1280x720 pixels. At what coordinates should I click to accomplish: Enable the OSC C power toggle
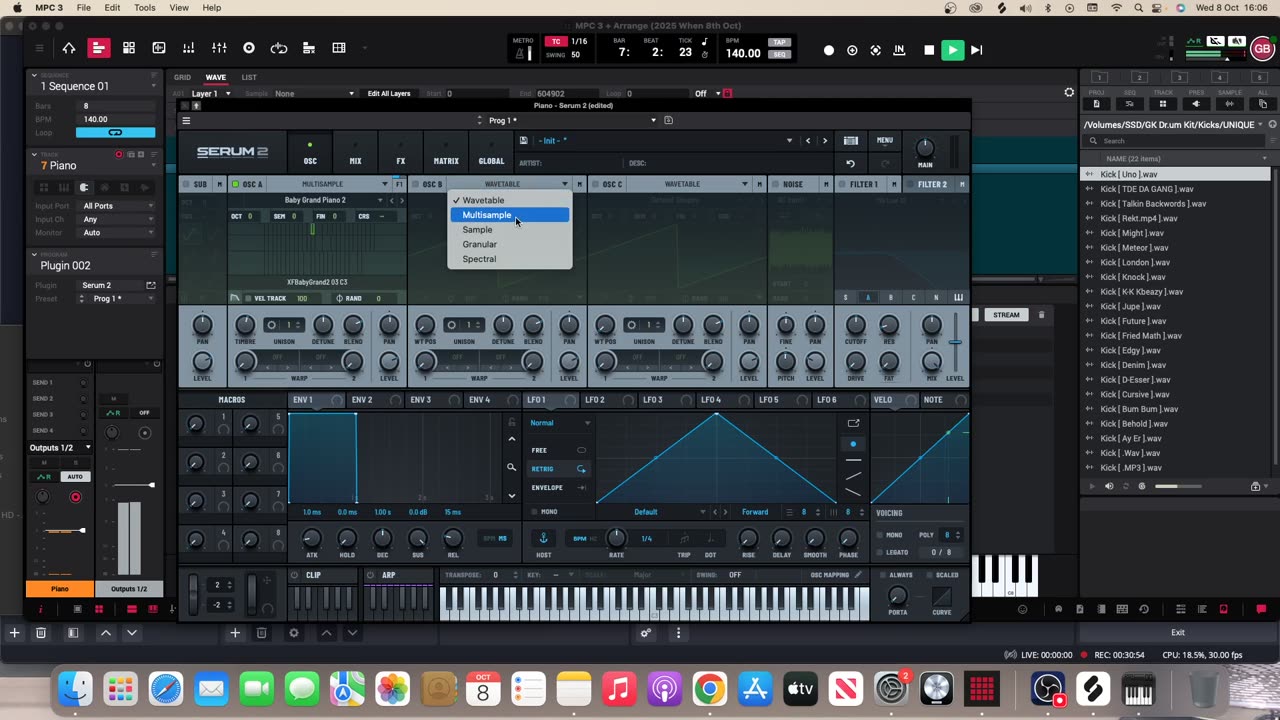[x=596, y=184]
